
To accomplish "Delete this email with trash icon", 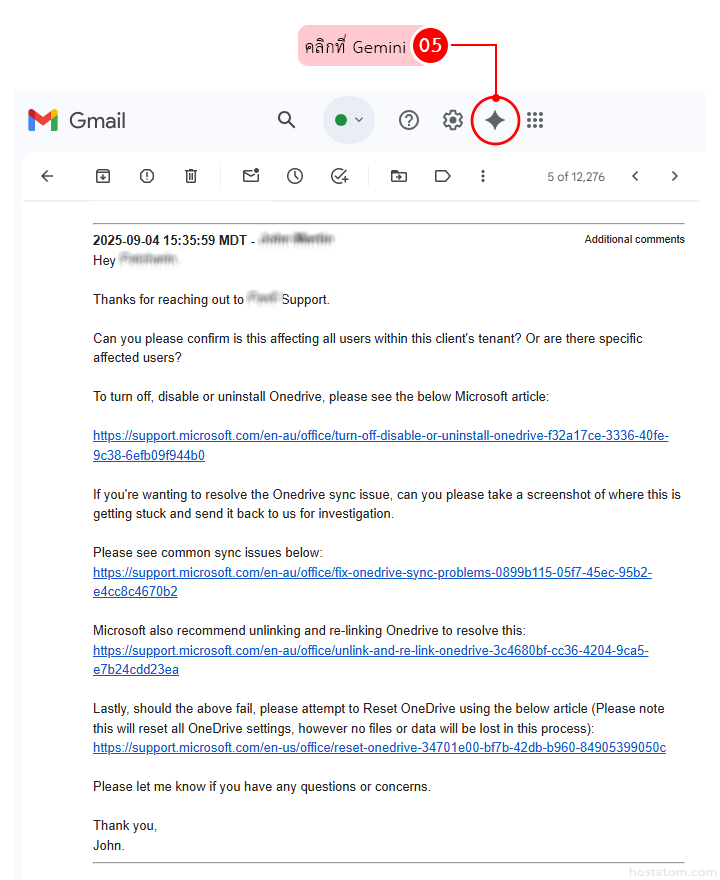I will coord(191,176).
